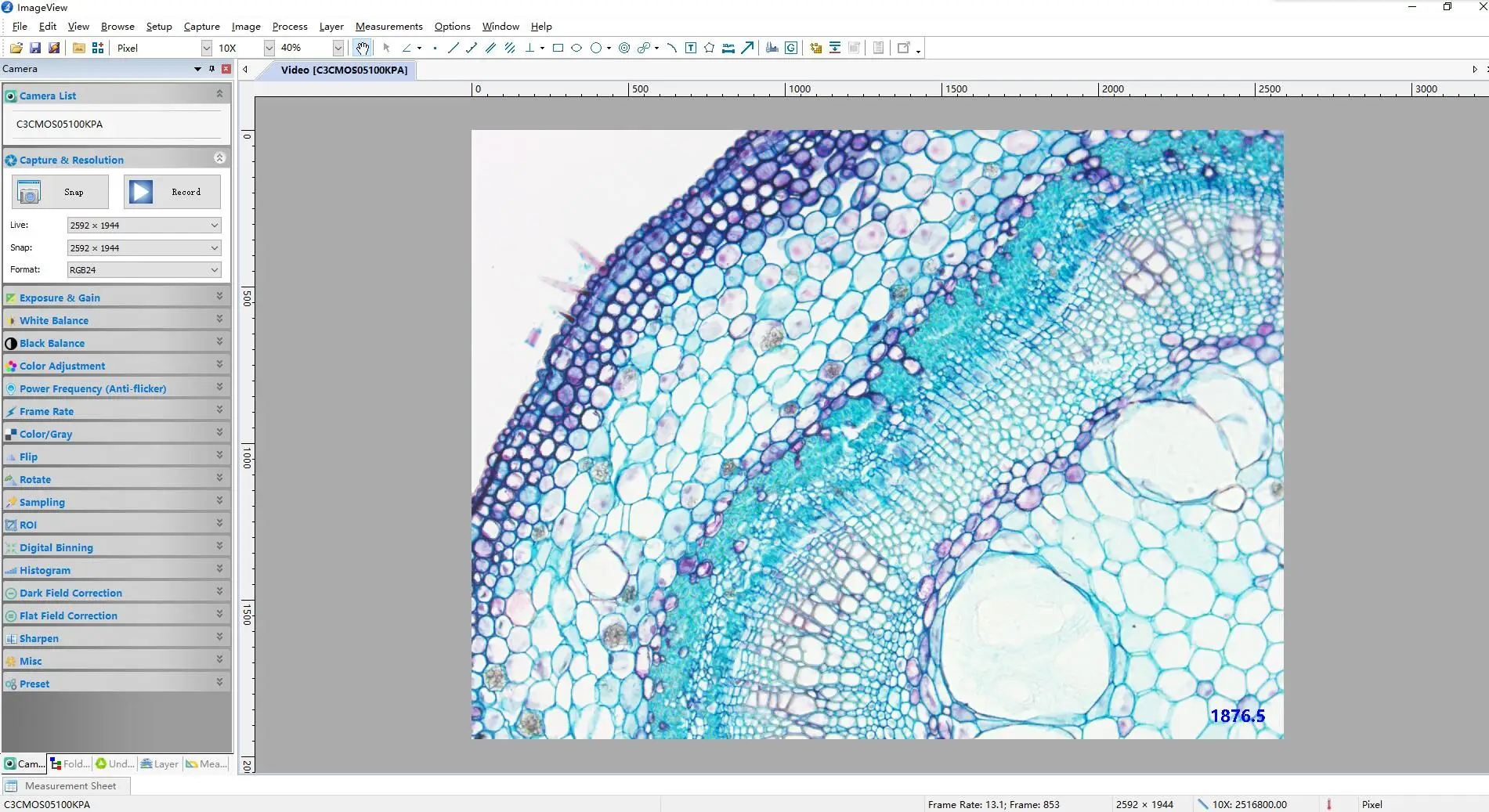
Task: Open the Format RGB24 dropdown
Action: click(144, 269)
